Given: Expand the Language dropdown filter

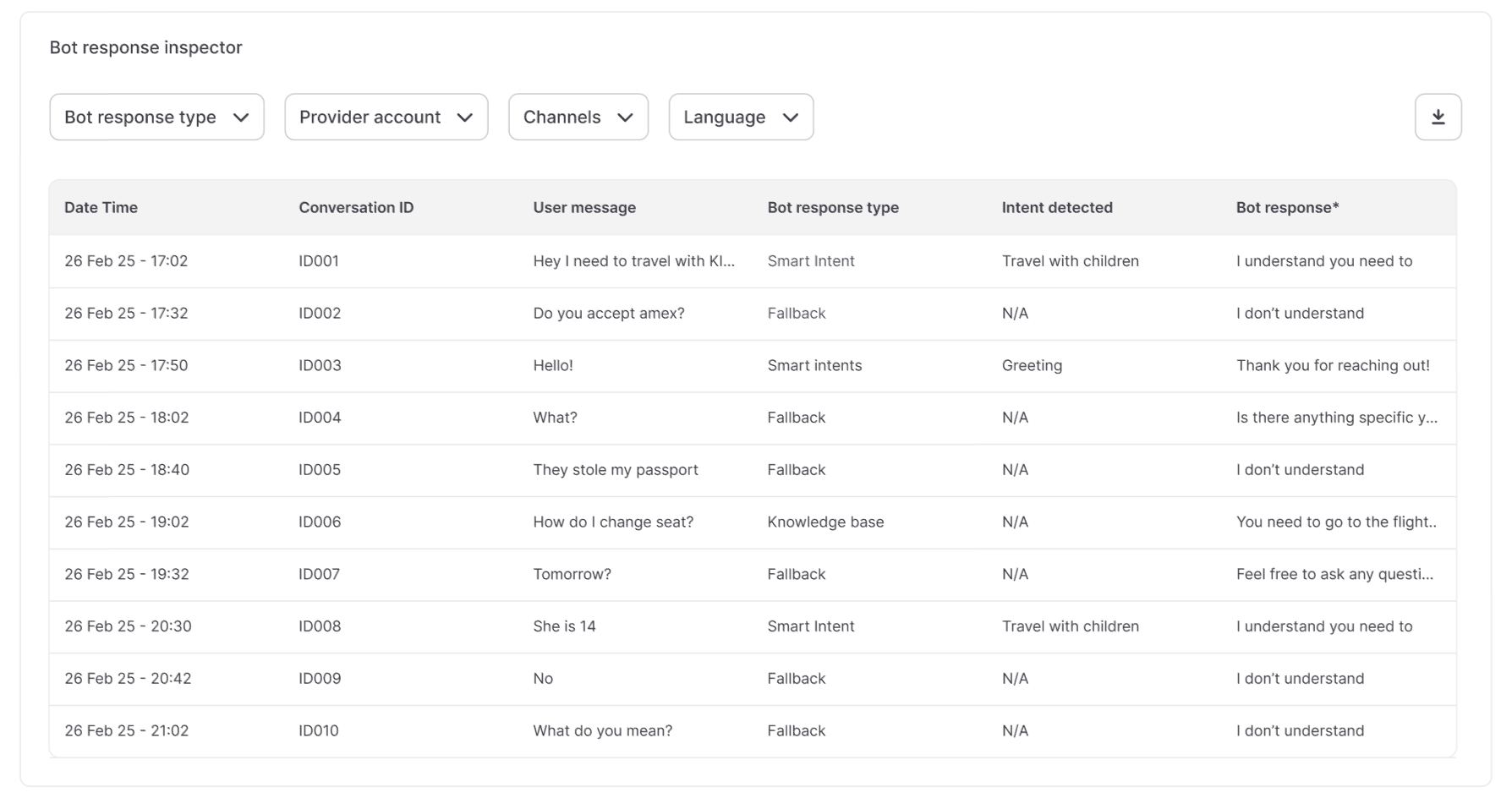Looking at the screenshot, I should click(x=741, y=117).
